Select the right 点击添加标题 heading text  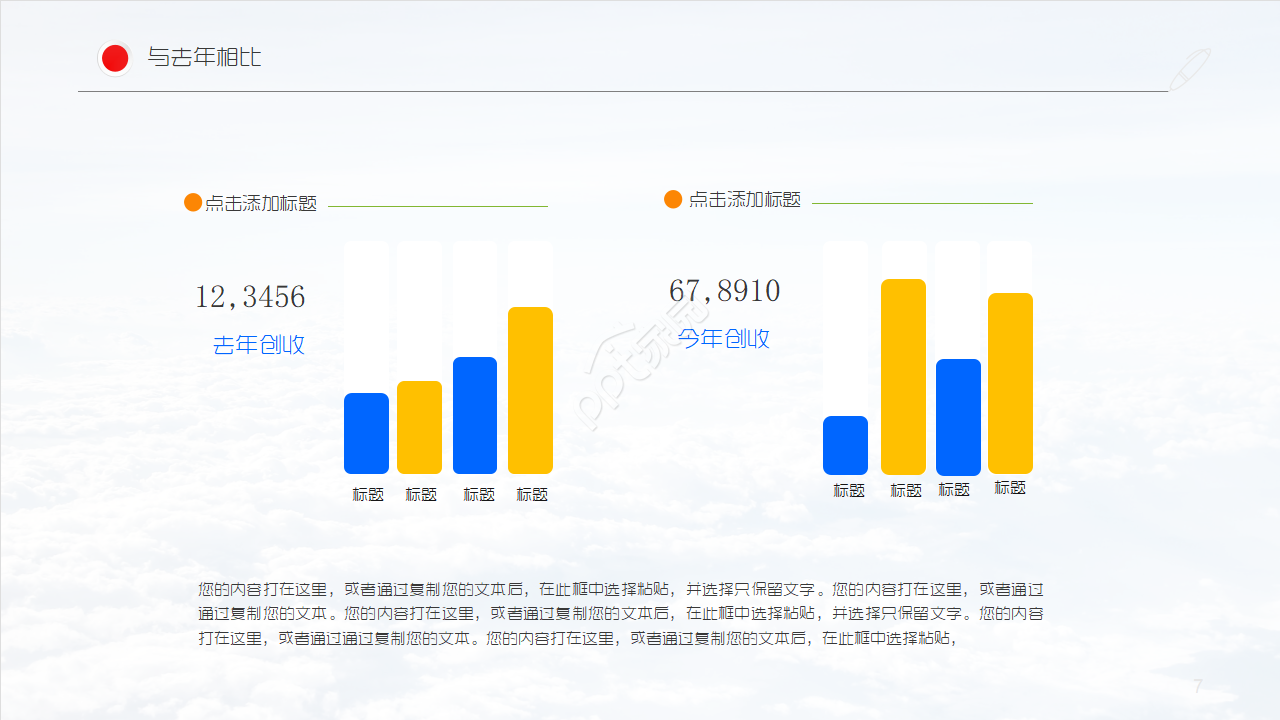click(745, 200)
